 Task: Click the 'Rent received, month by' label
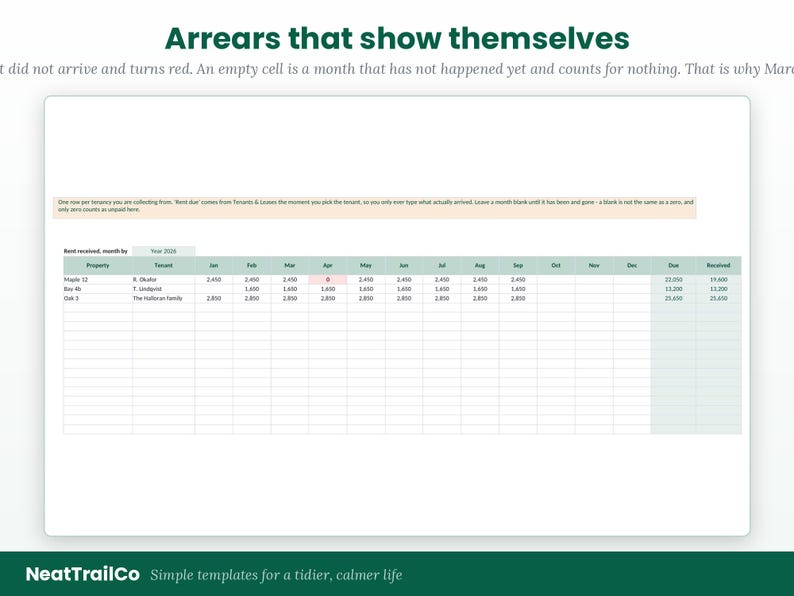click(x=96, y=251)
